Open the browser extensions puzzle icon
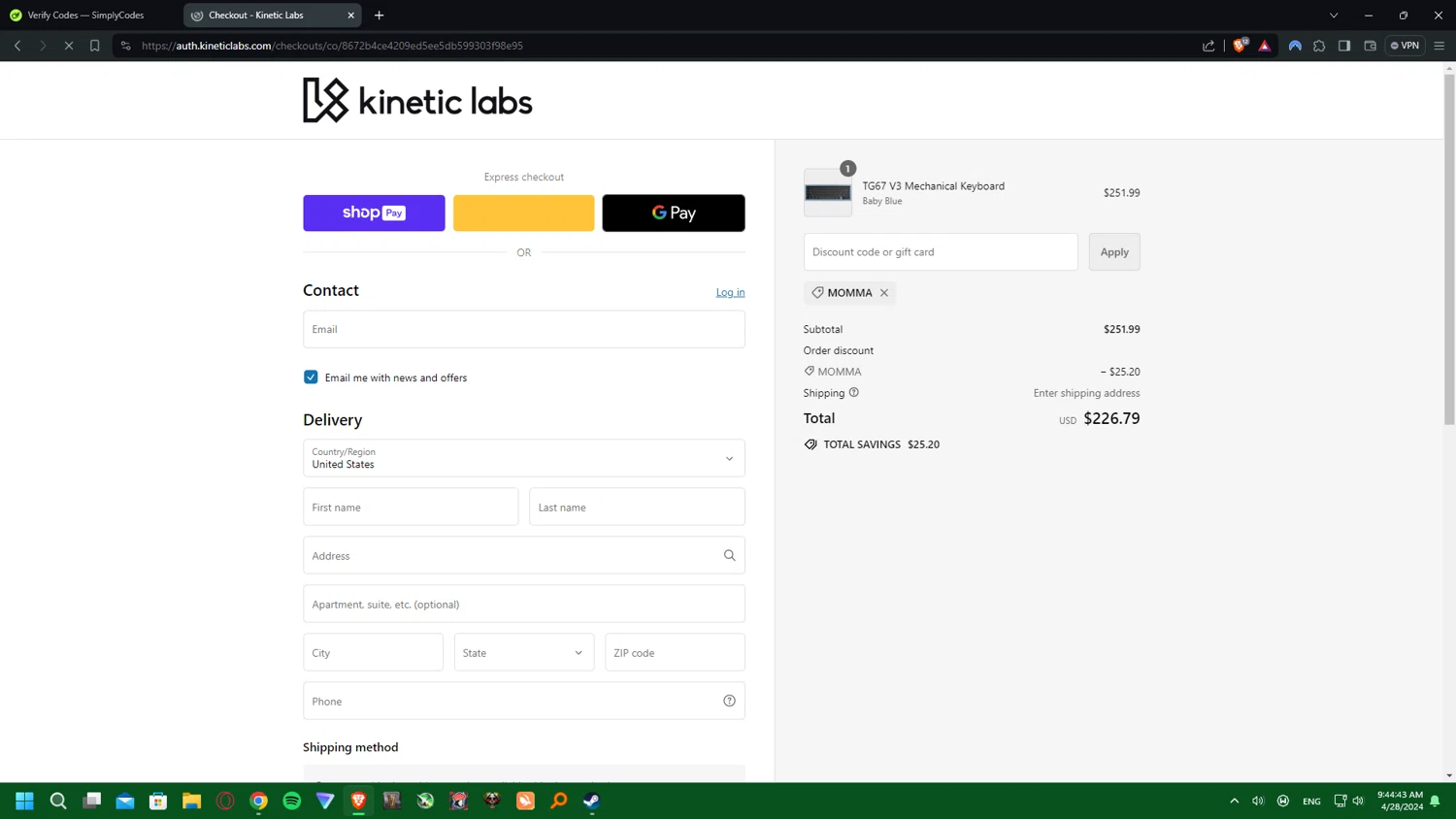This screenshot has width=1456, height=819. pyautogui.click(x=1319, y=46)
